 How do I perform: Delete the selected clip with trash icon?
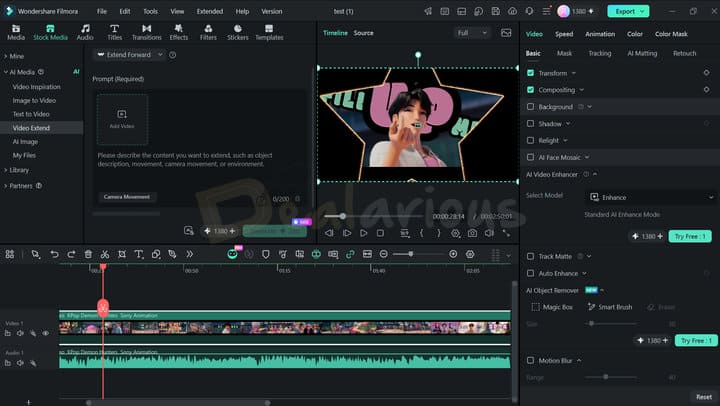point(88,254)
